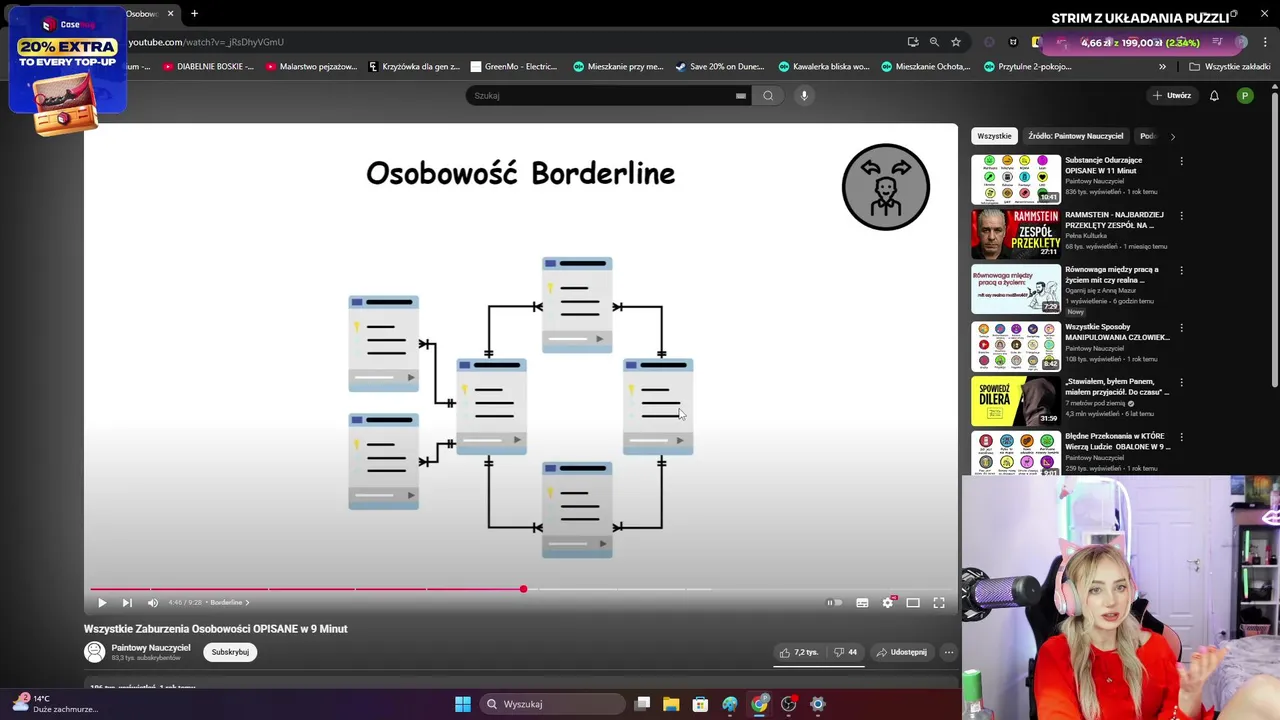
Task: Click the browser address bar URL
Action: point(206,42)
